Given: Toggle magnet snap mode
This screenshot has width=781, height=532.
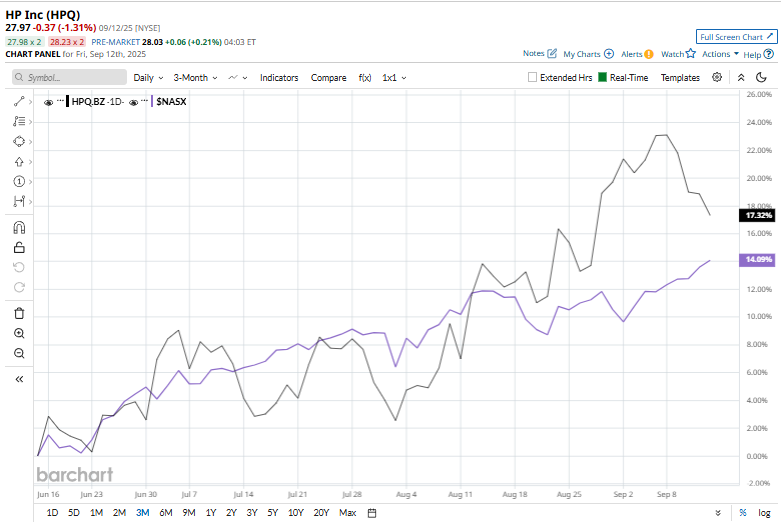Looking at the screenshot, I should click(19, 228).
